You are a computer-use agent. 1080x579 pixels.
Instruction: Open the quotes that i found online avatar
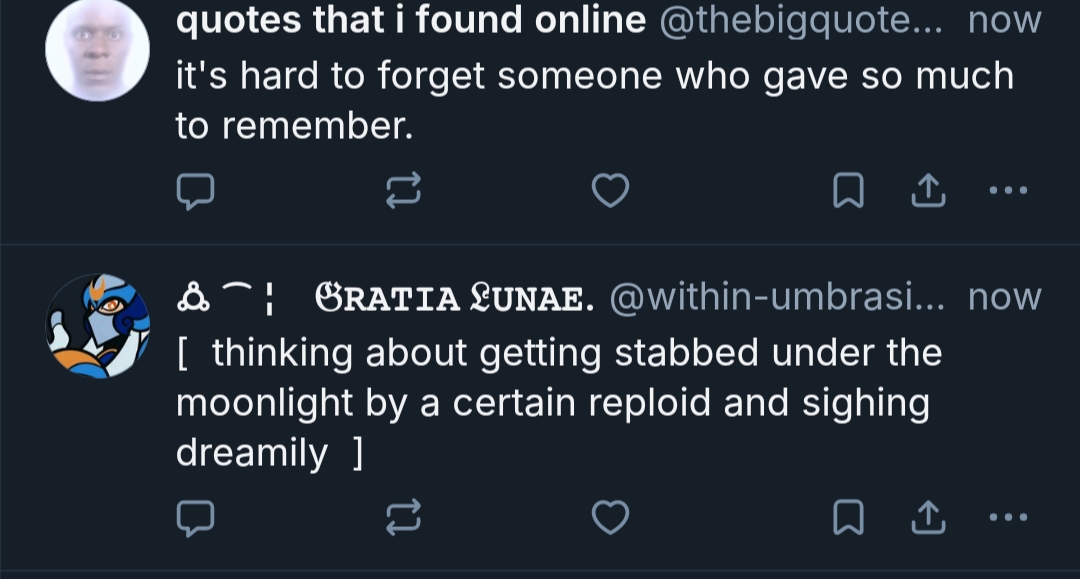pyautogui.click(x=98, y=50)
